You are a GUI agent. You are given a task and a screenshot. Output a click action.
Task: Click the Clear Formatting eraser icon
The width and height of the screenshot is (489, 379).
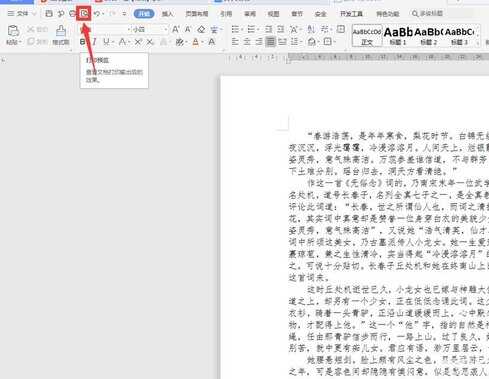click(201, 30)
